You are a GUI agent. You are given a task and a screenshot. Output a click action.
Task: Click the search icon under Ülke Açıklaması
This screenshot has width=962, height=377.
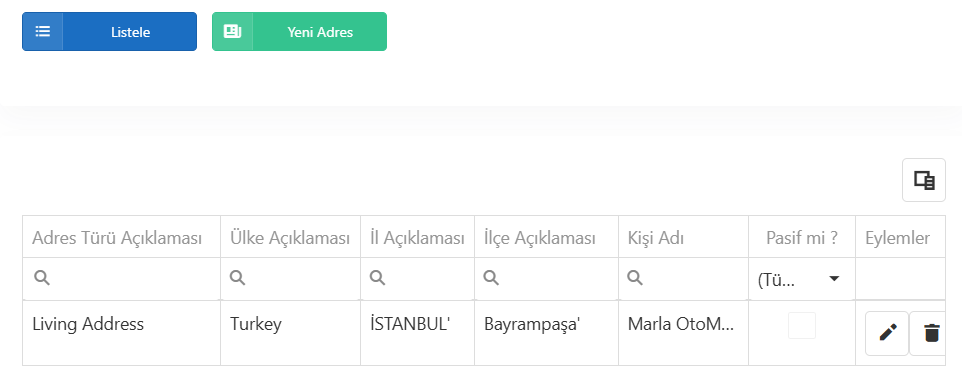pos(237,278)
